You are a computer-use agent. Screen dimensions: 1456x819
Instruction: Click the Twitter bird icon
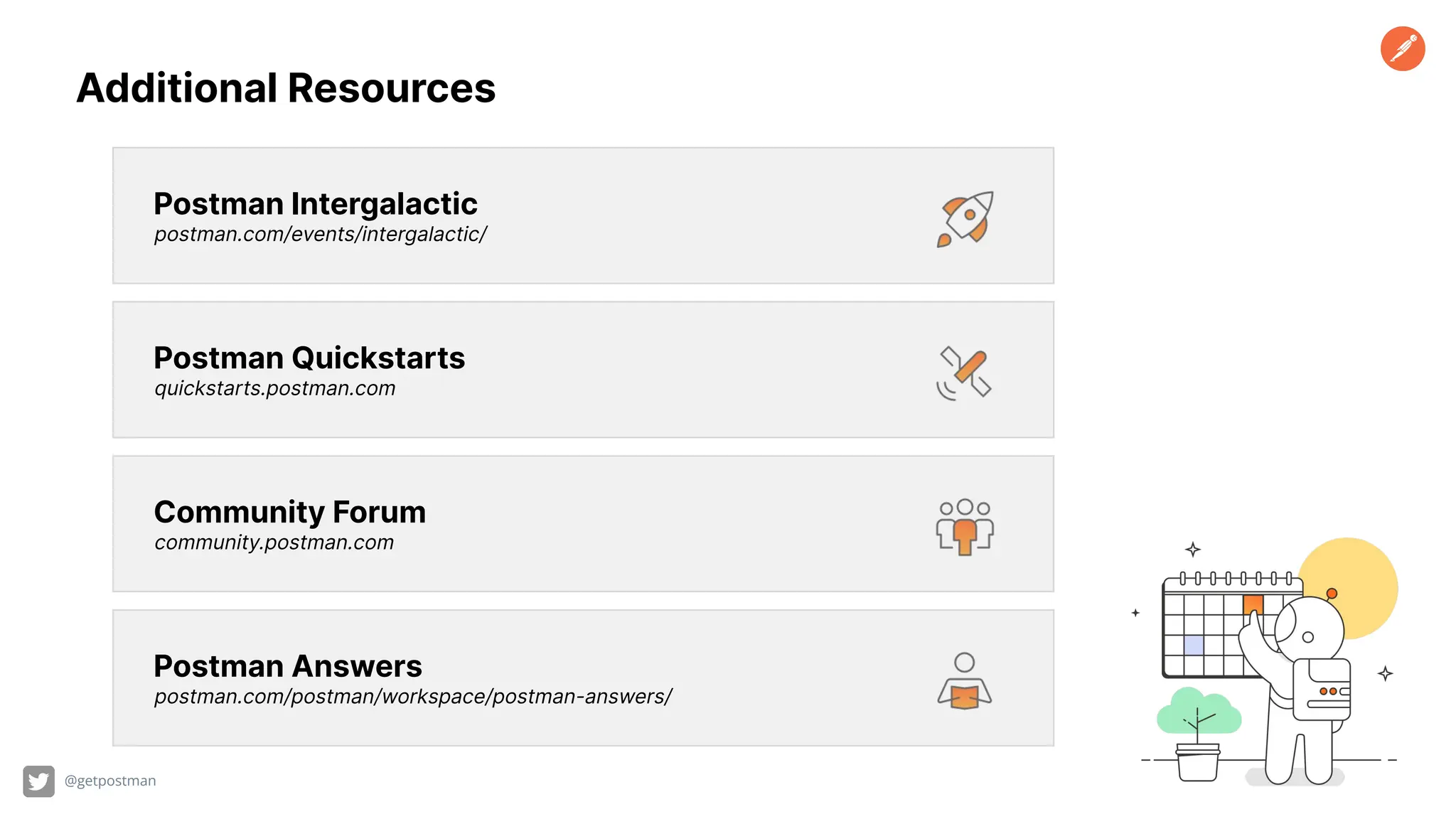click(x=38, y=781)
